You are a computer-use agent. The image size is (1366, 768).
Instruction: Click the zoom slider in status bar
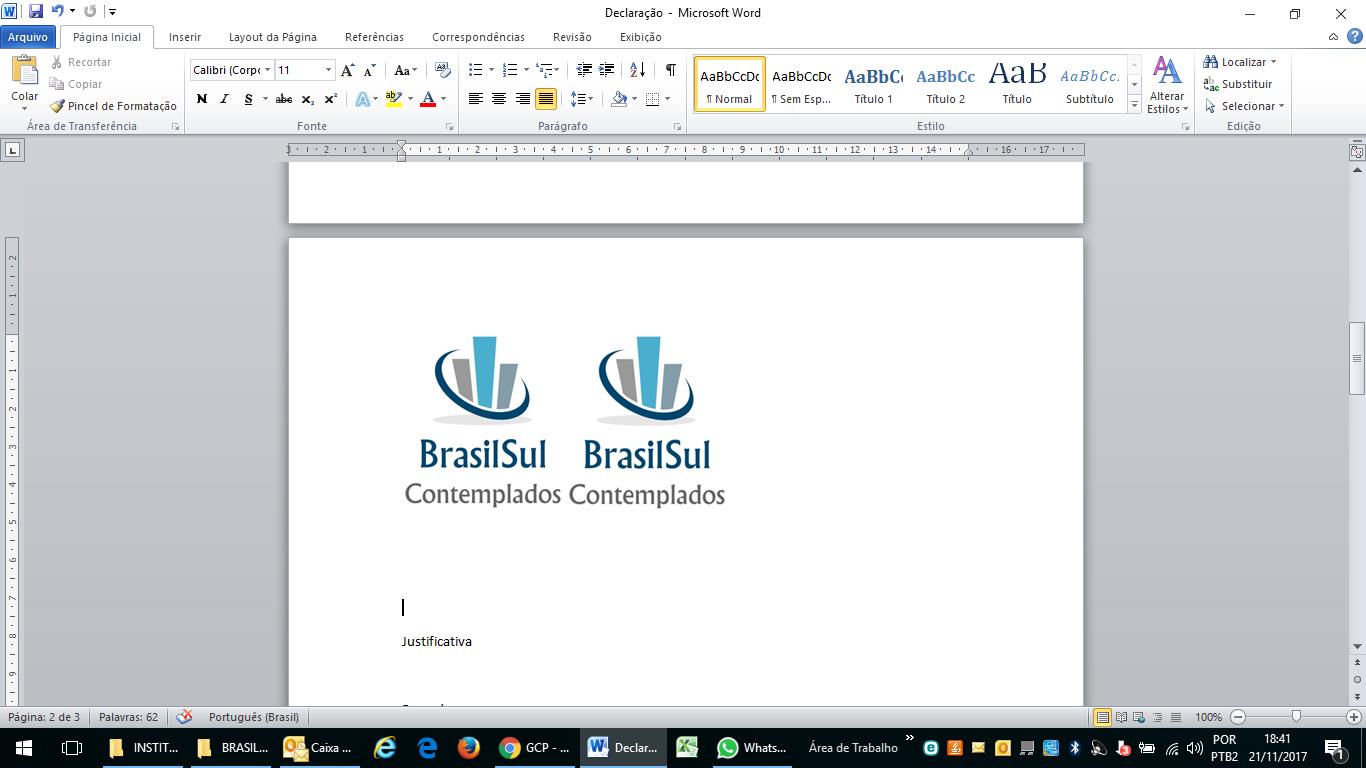[1296, 717]
